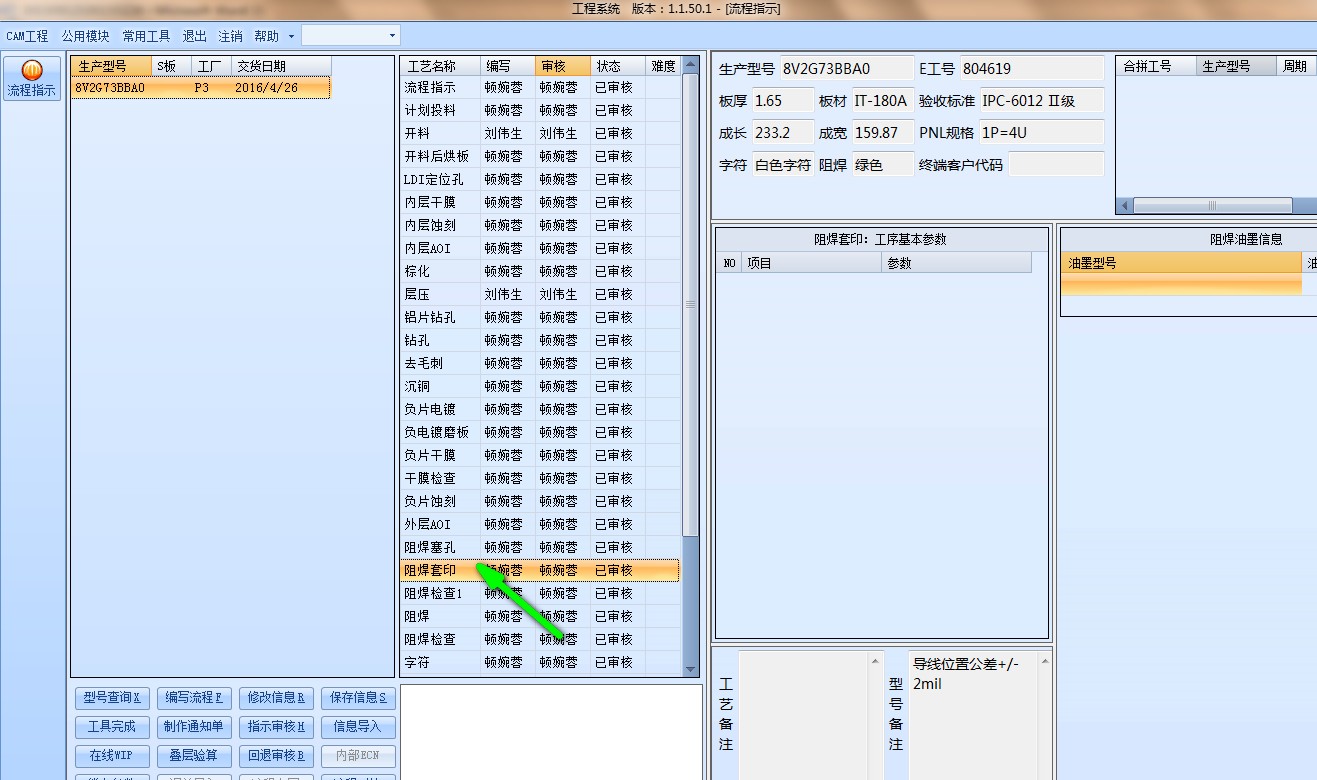
Task: Click the PNL规格 field showing 1P=4U
Action: coord(1041,132)
